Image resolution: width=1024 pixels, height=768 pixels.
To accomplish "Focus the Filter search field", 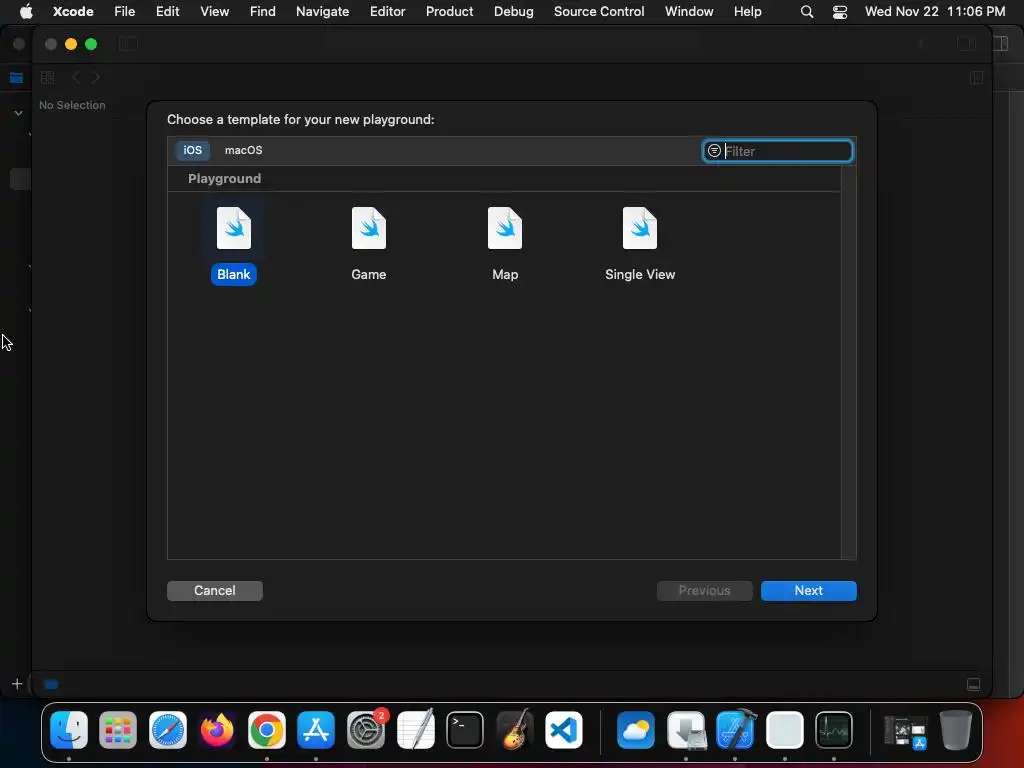I will coord(777,151).
